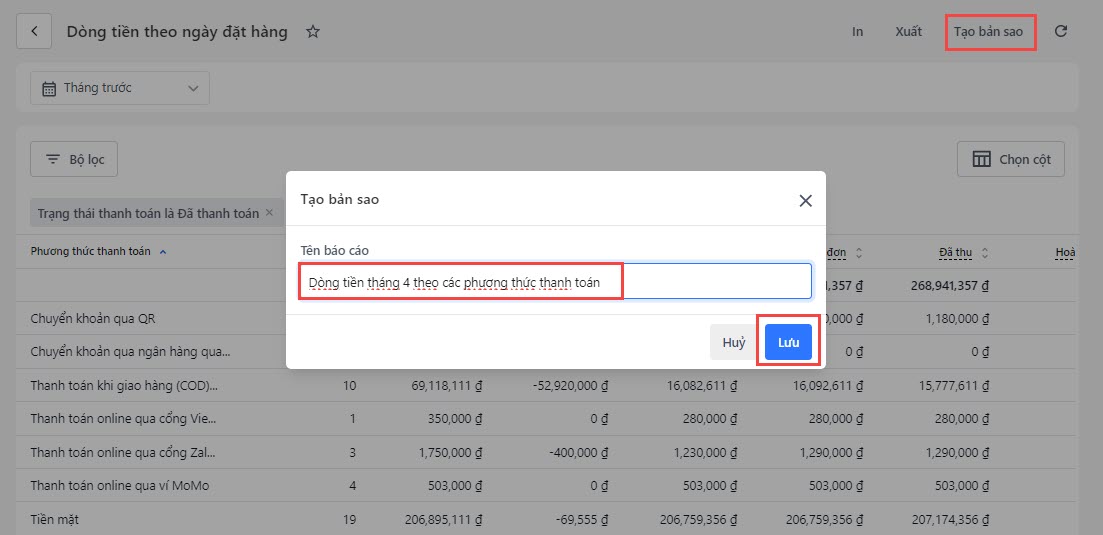1103x535 pixels.
Task: Sort the Đã thu column
Action: (984, 253)
